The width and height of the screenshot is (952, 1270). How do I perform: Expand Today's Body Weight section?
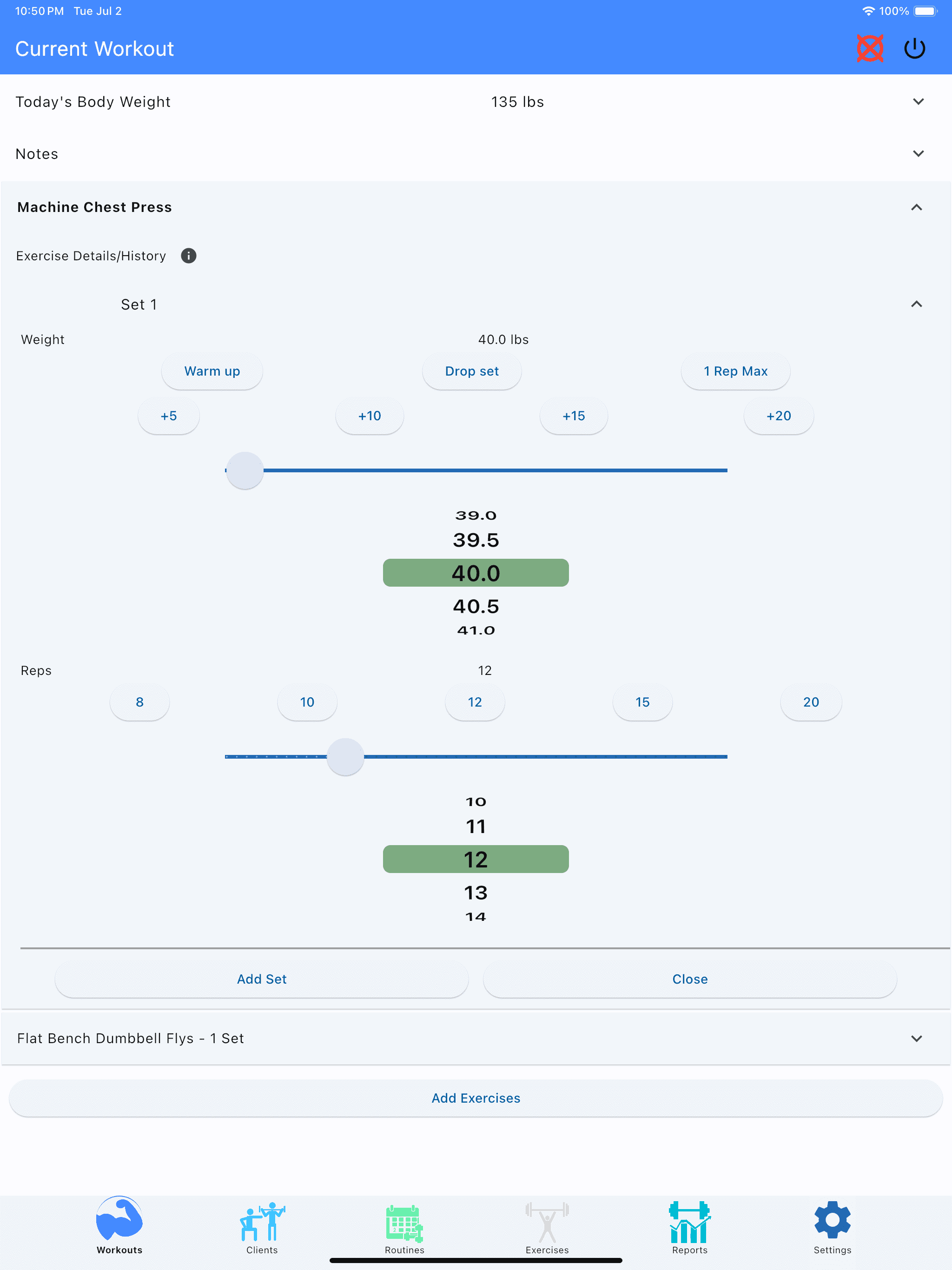click(x=476, y=102)
